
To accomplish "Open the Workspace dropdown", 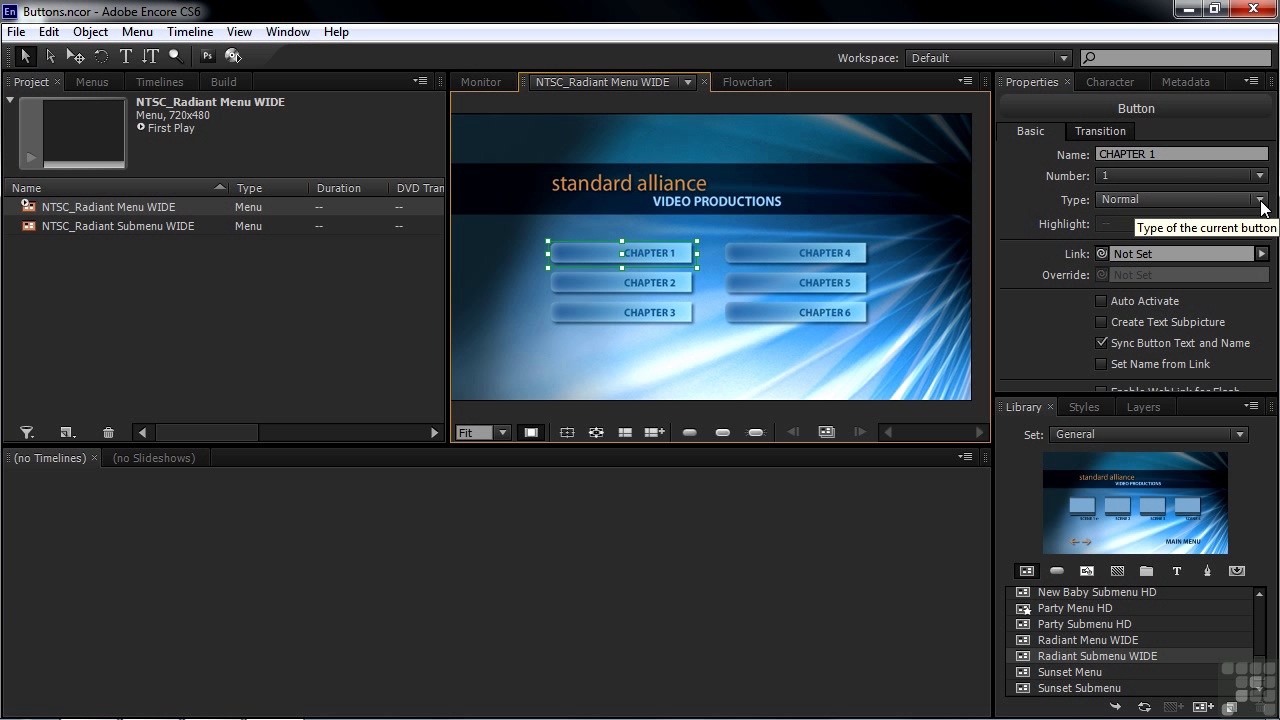I will point(988,58).
